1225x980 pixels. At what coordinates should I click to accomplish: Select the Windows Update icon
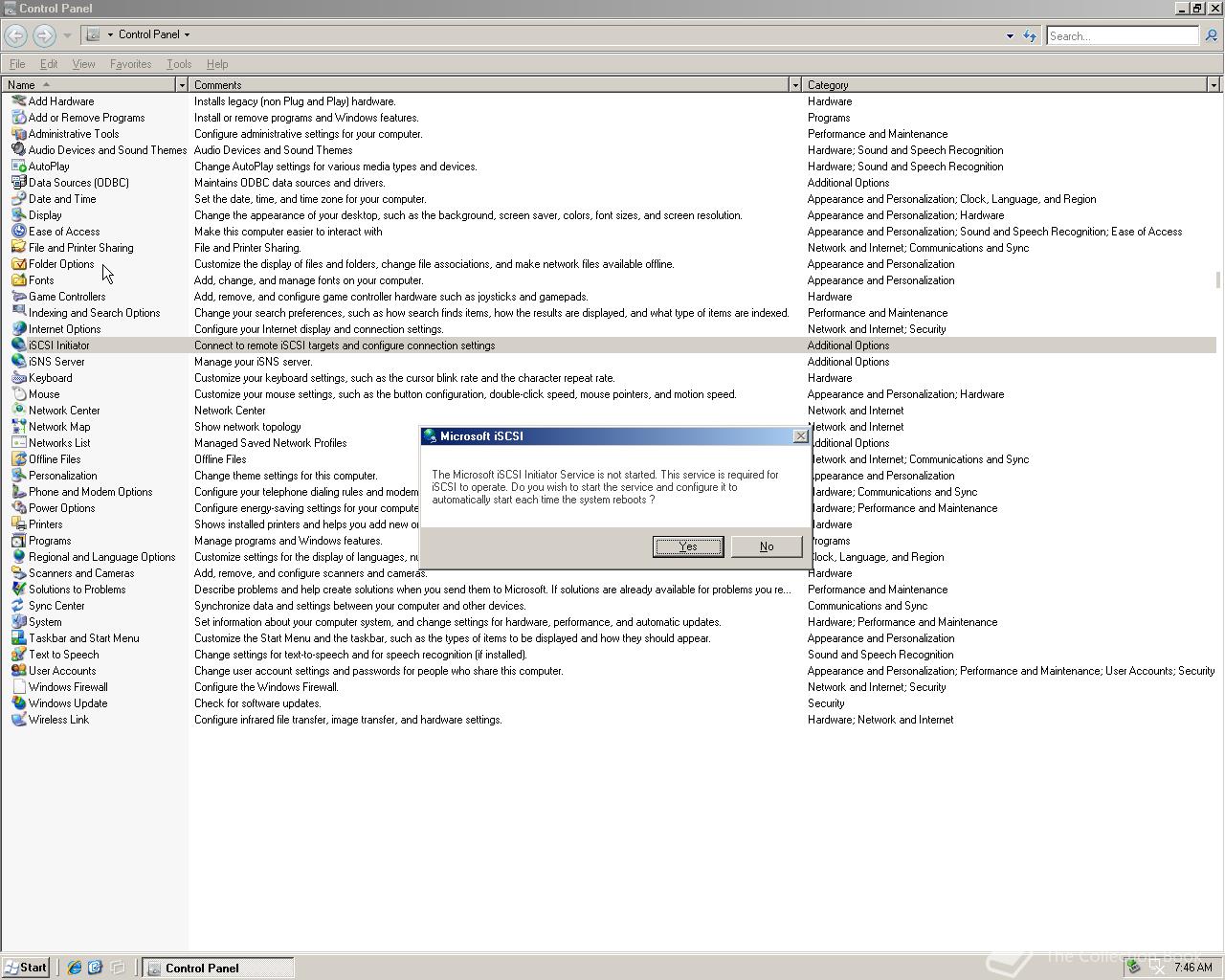tap(18, 703)
